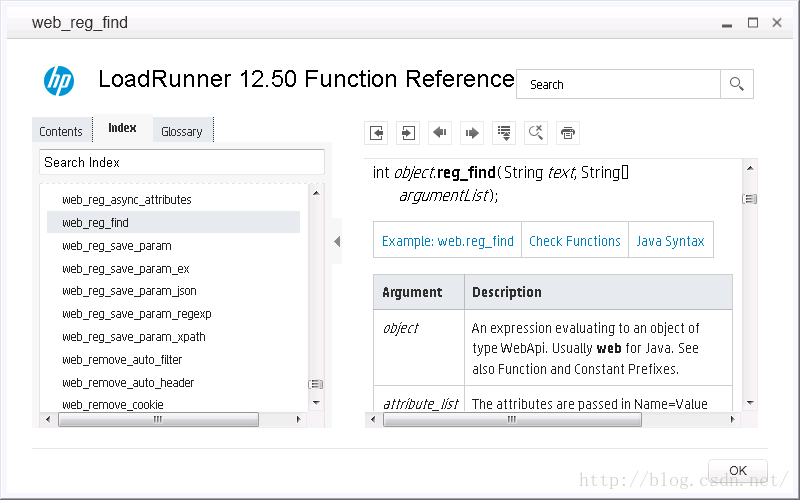Go back with the left arrow icon
This screenshot has height=500, width=800.
pyautogui.click(x=440, y=133)
